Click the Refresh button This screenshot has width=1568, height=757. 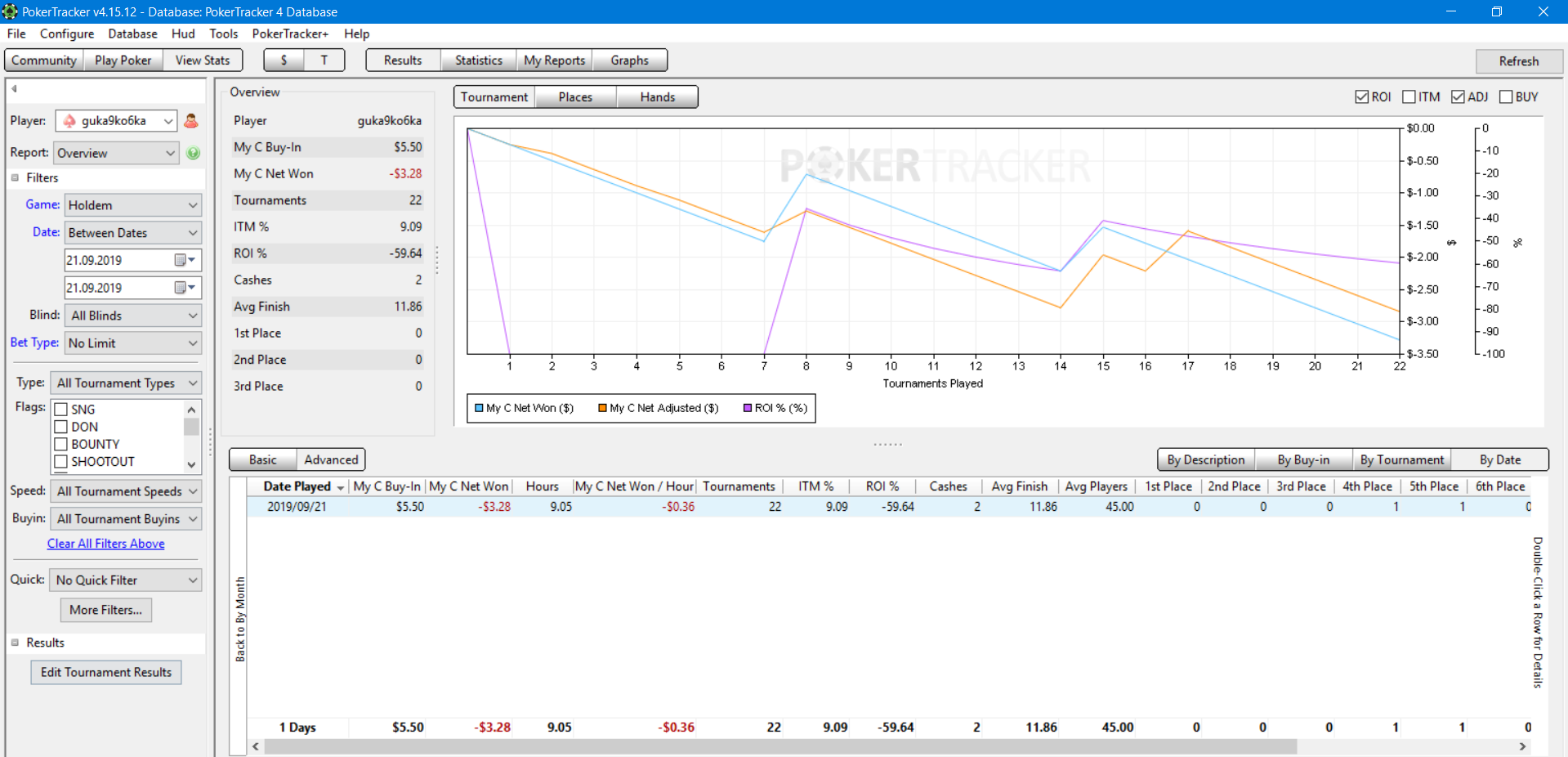tap(1519, 61)
